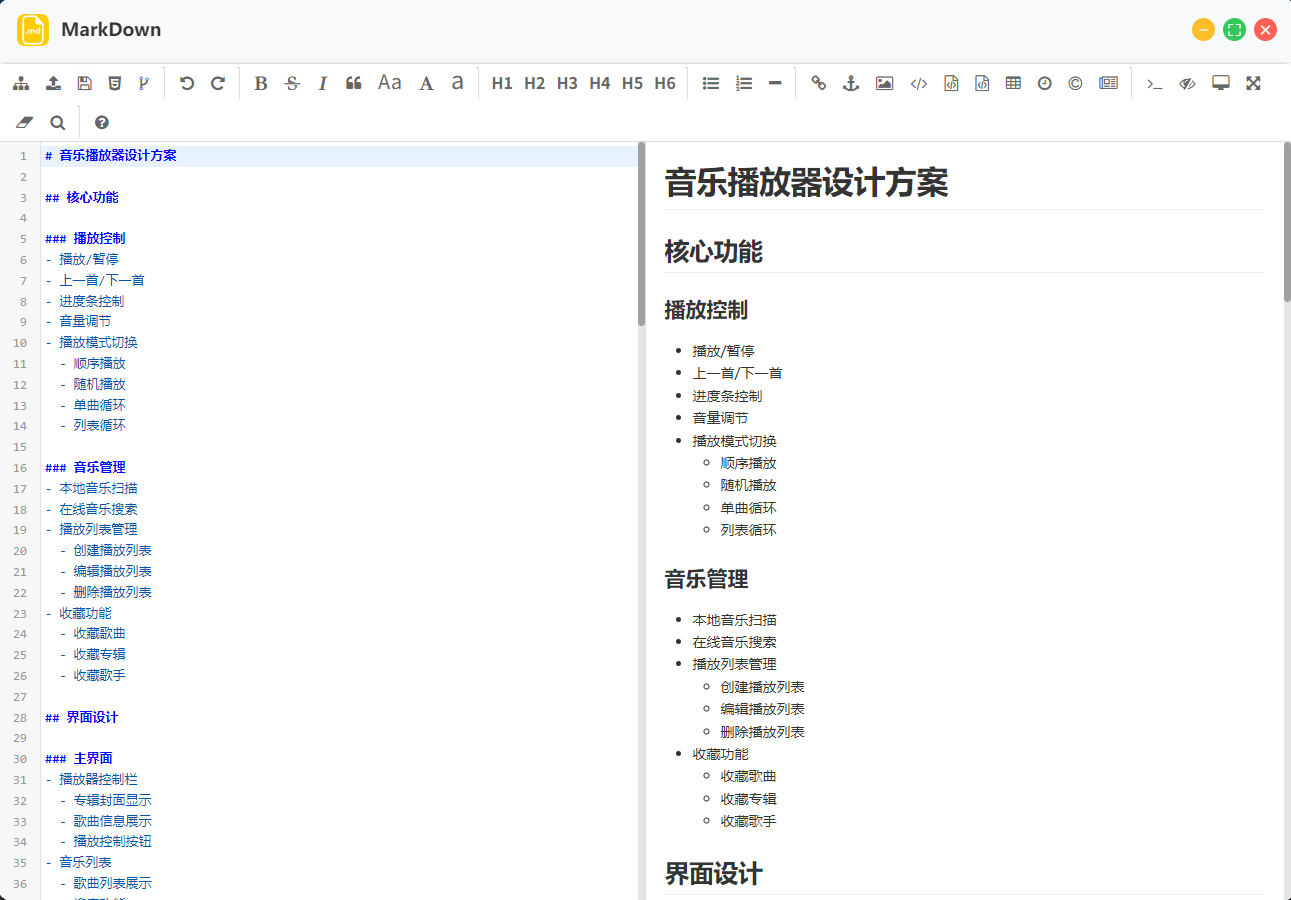The width and height of the screenshot is (1291, 900).
Task: Click editor line '## 界面设计'
Action: 82,718
